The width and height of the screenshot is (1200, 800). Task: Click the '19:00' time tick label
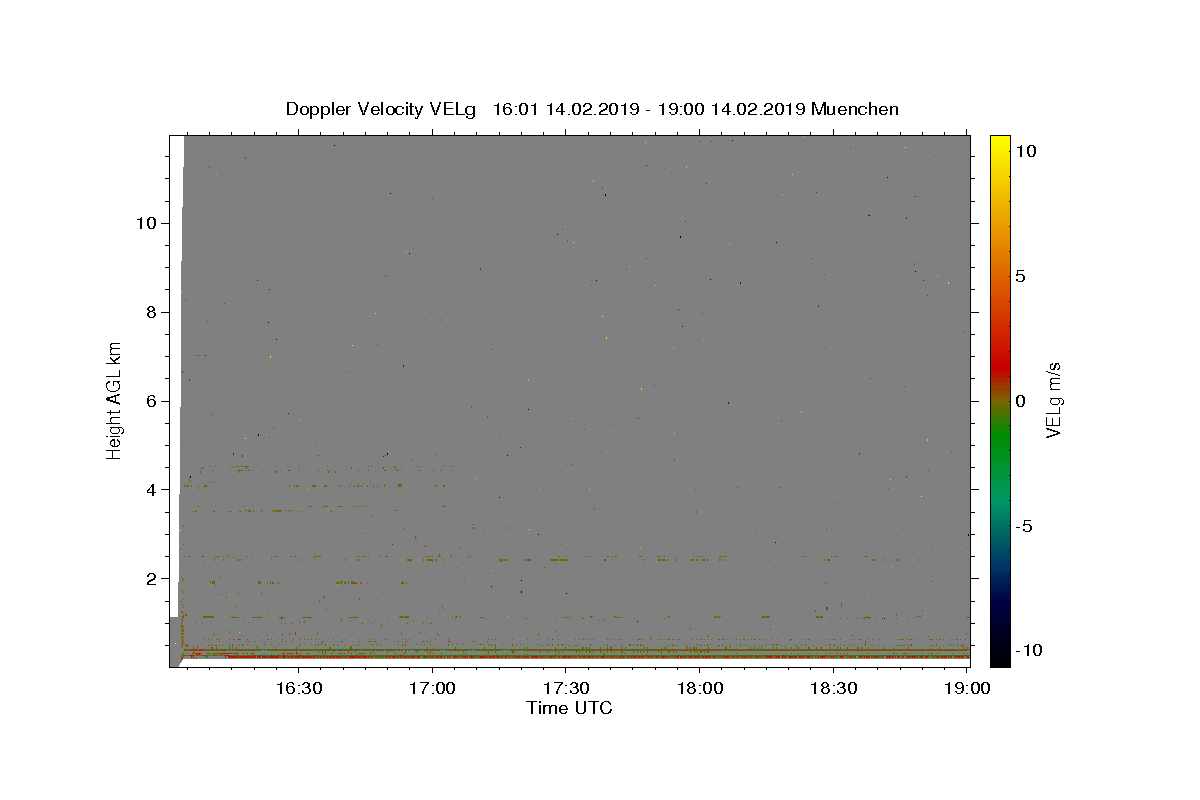pyautogui.click(x=967, y=688)
